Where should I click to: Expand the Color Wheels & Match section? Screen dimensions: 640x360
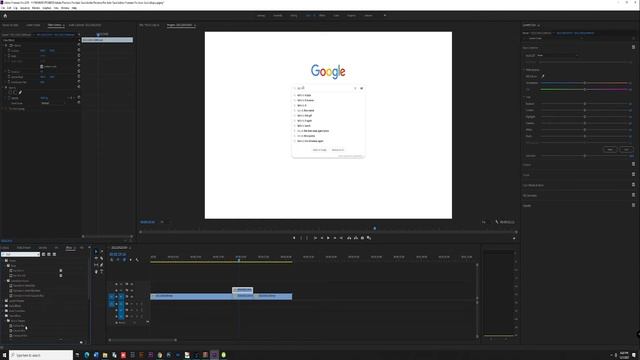[533, 185]
